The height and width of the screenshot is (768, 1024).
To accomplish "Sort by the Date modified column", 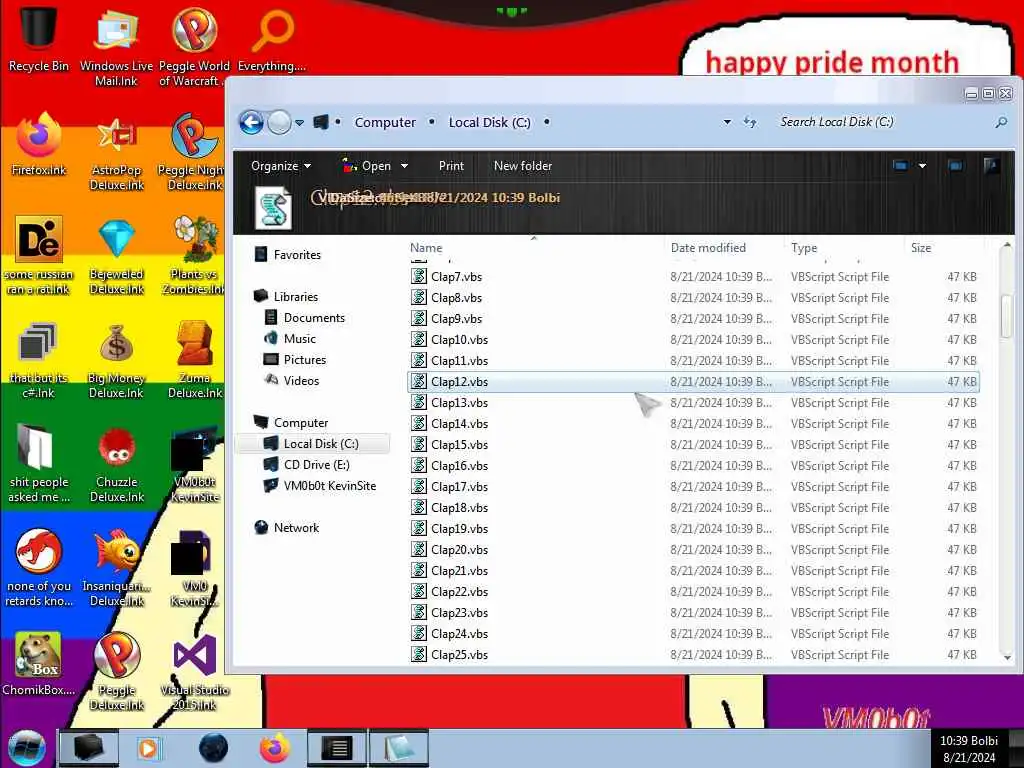I will (708, 248).
